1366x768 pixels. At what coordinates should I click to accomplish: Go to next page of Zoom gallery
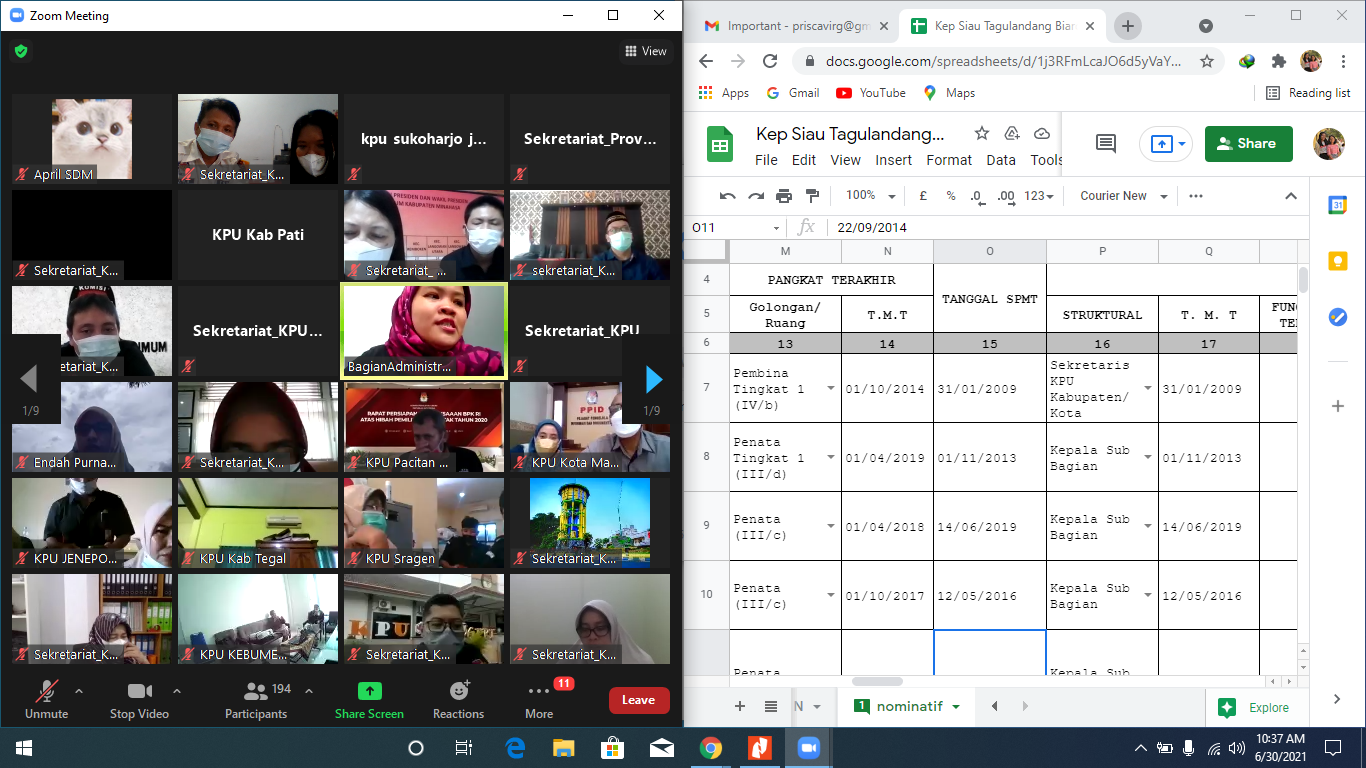[x=653, y=379]
